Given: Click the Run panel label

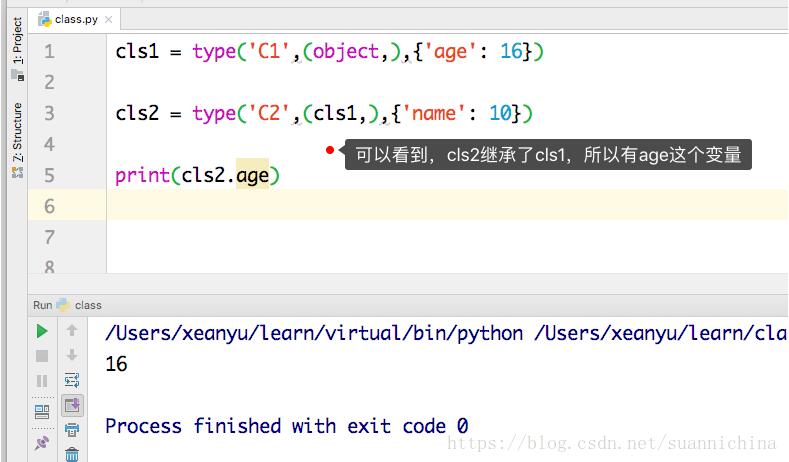Looking at the screenshot, I should point(43,305).
